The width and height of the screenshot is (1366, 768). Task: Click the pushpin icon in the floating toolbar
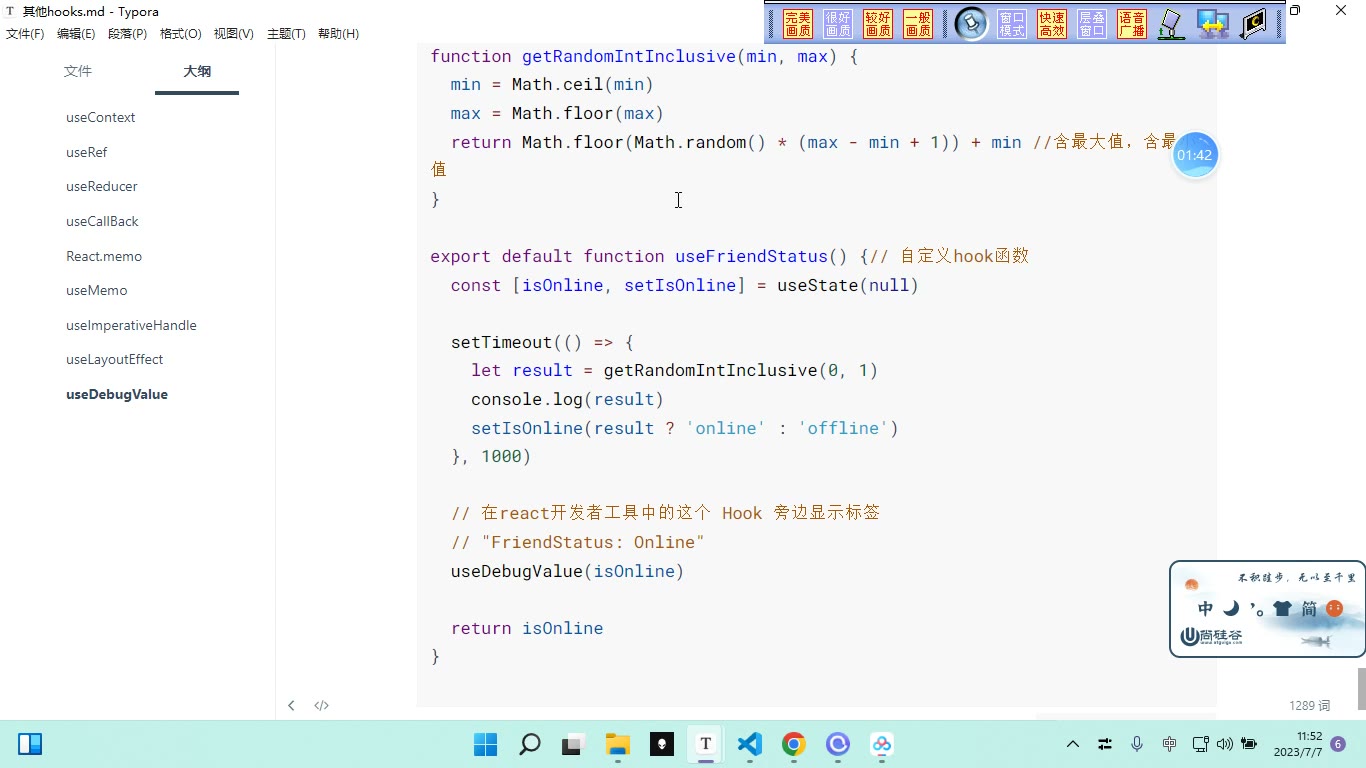(x=971, y=24)
